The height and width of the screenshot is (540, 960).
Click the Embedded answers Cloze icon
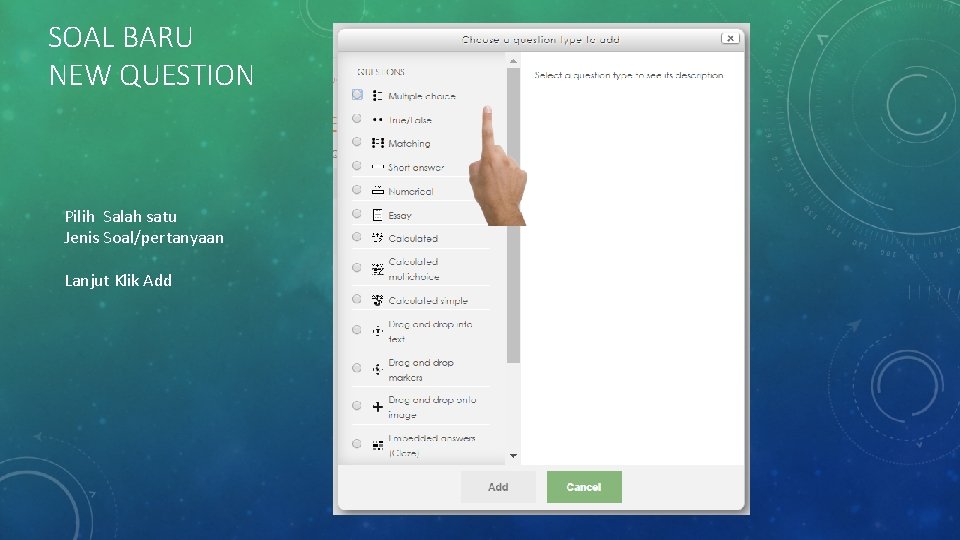coord(378,445)
